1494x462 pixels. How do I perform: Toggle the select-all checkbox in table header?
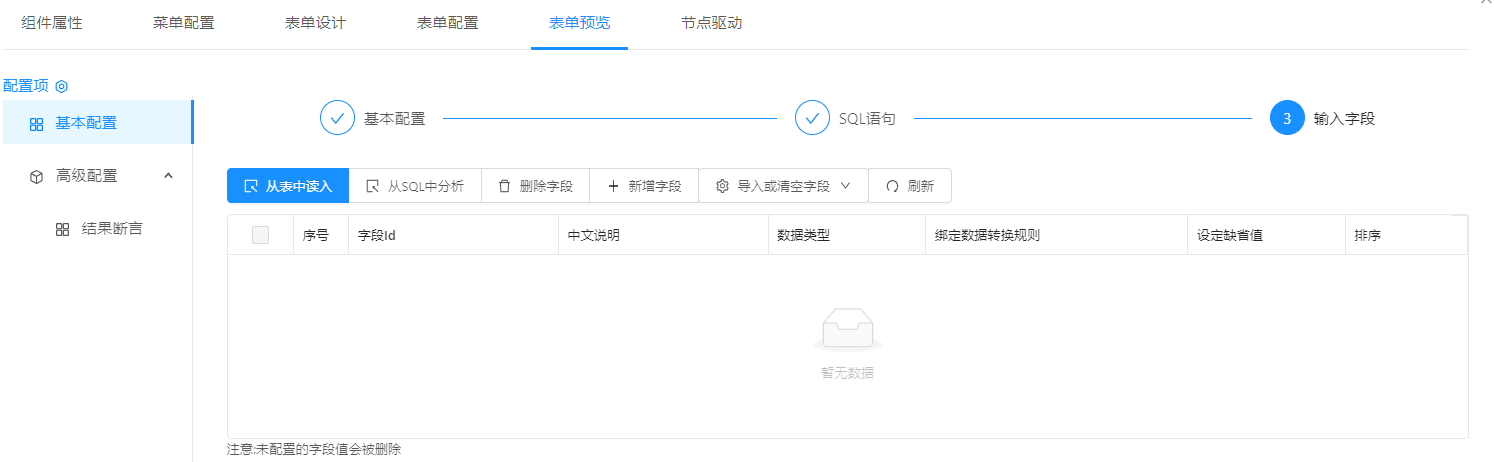260,235
